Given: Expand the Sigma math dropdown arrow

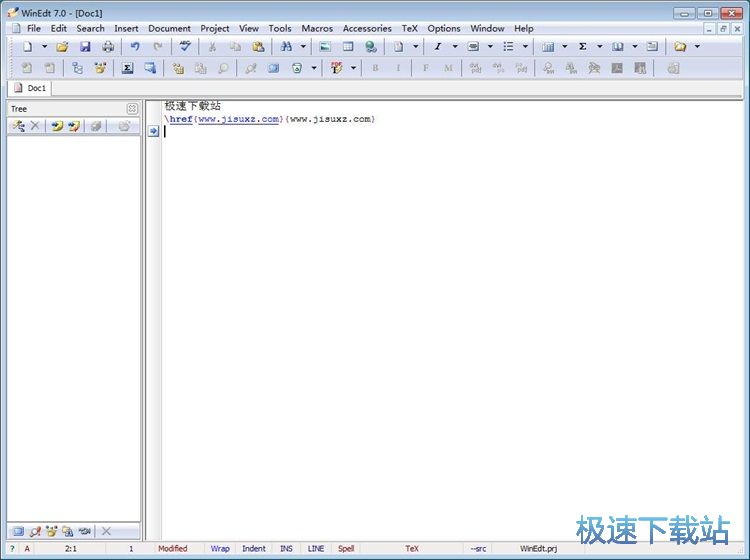Looking at the screenshot, I should pyautogui.click(x=599, y=46).
